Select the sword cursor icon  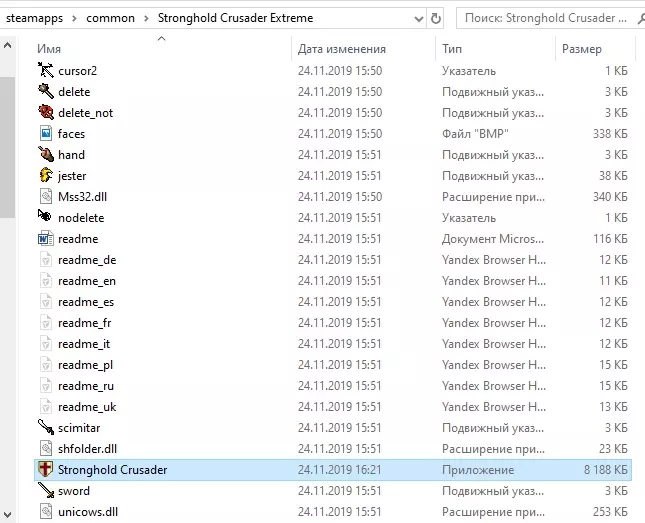(x=46, y=490)
